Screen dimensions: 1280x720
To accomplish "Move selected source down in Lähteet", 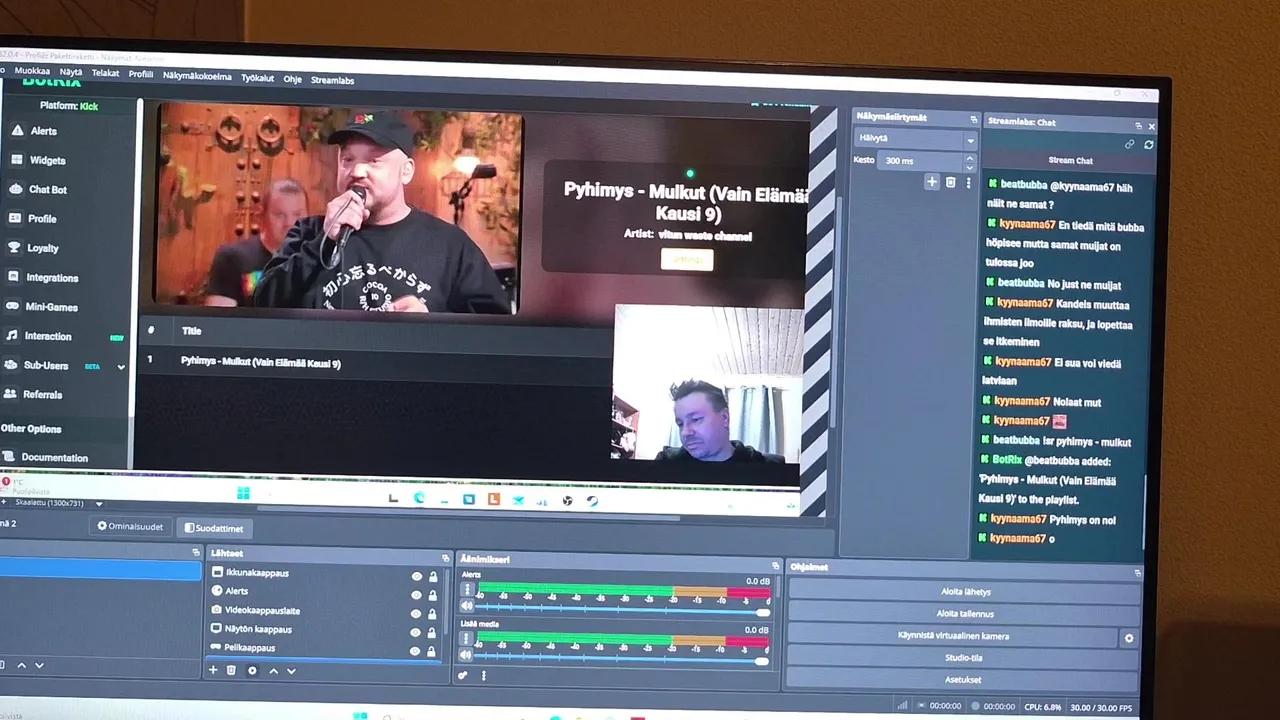I will coord(291,671).
